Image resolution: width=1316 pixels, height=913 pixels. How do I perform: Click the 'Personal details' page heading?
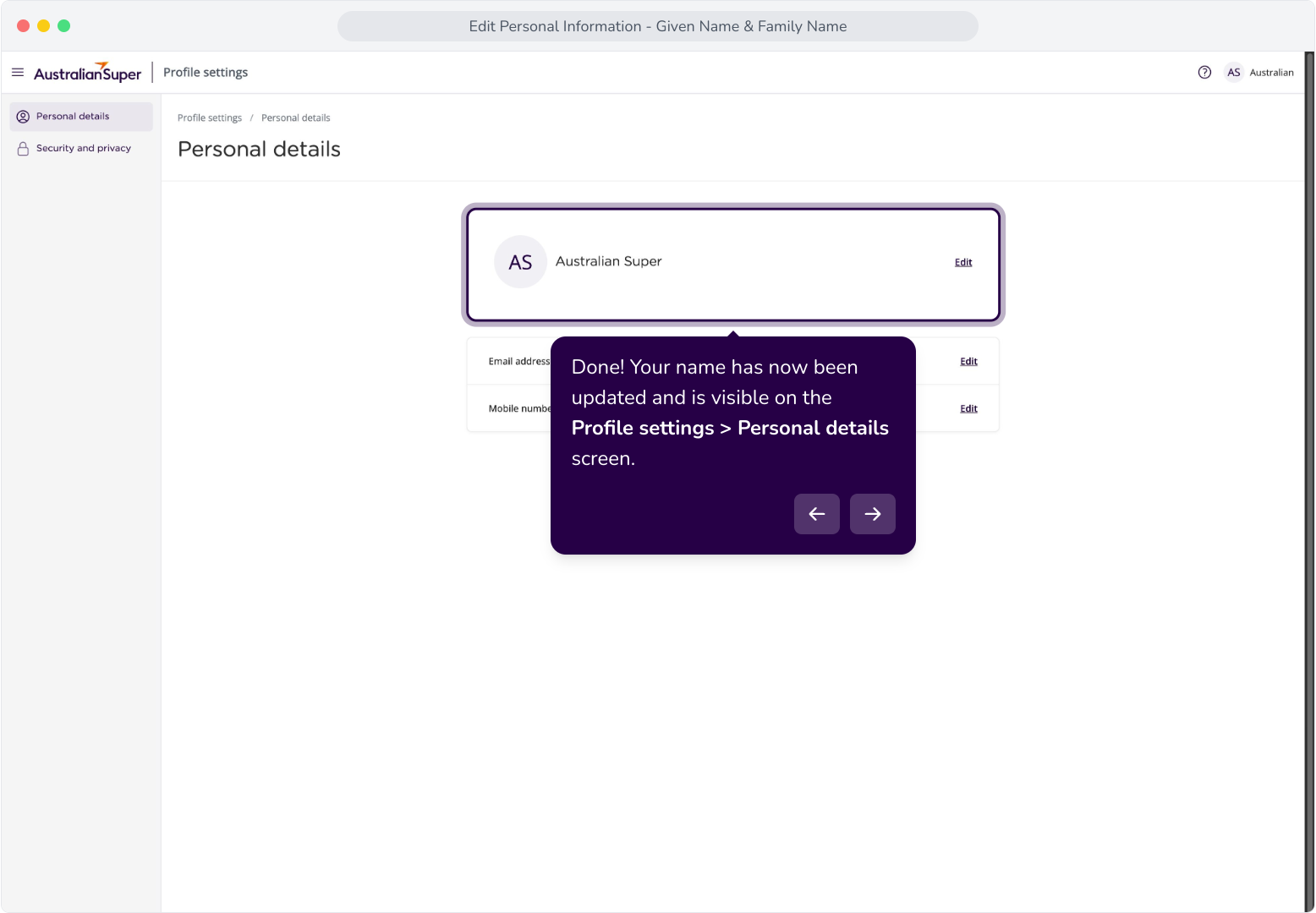point(259,150)
